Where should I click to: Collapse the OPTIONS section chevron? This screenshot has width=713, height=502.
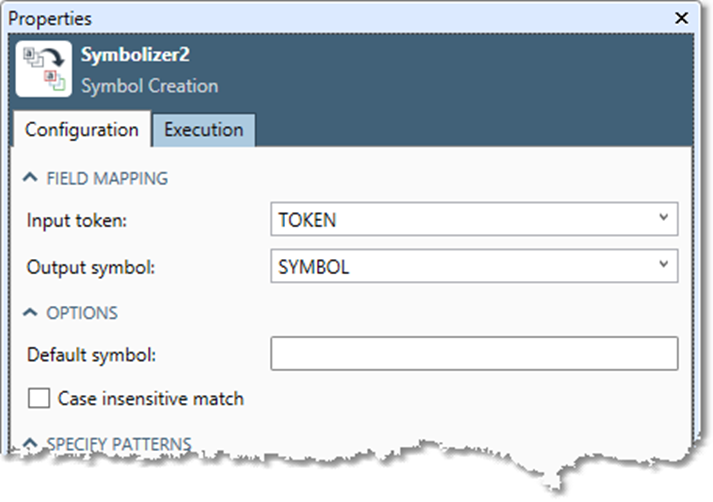(x=31, y=313)
